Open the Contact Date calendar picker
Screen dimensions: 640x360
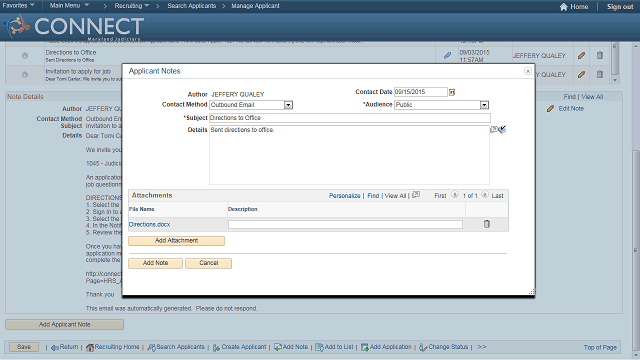click(452, 92)
